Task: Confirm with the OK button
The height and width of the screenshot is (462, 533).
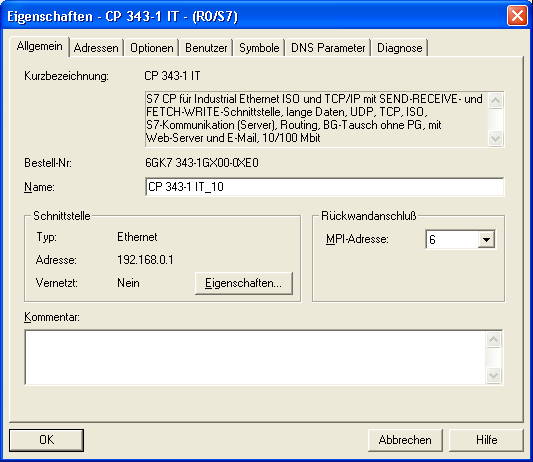Action: 46,440
